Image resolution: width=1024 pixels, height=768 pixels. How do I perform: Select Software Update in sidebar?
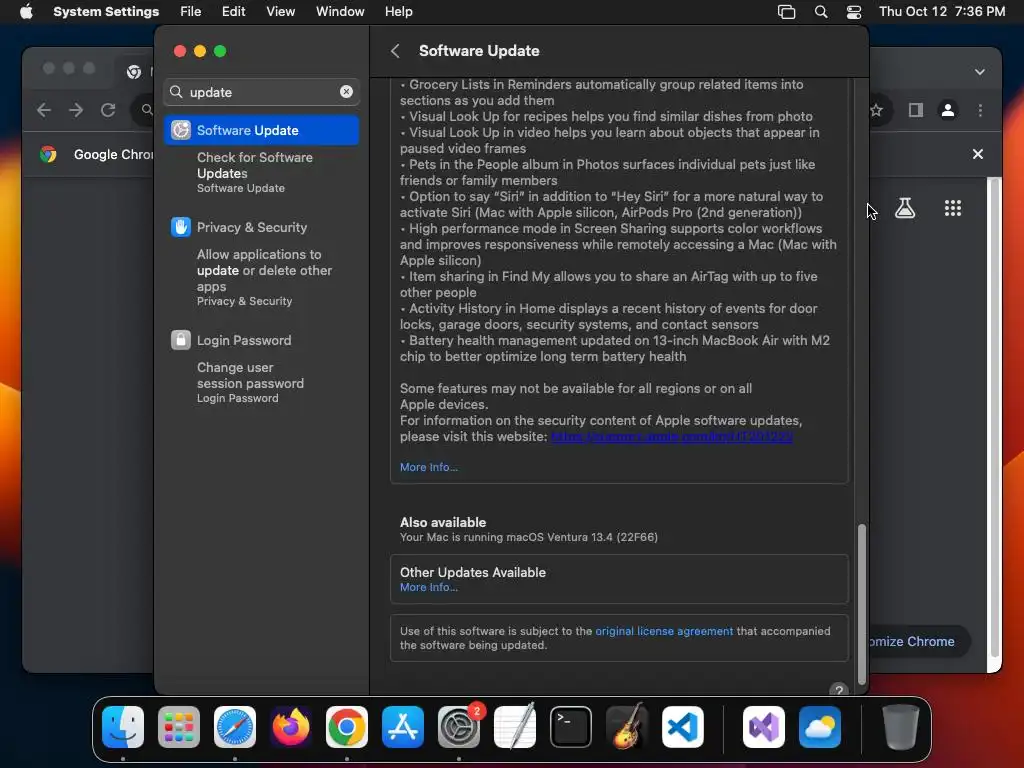point(261,130)
